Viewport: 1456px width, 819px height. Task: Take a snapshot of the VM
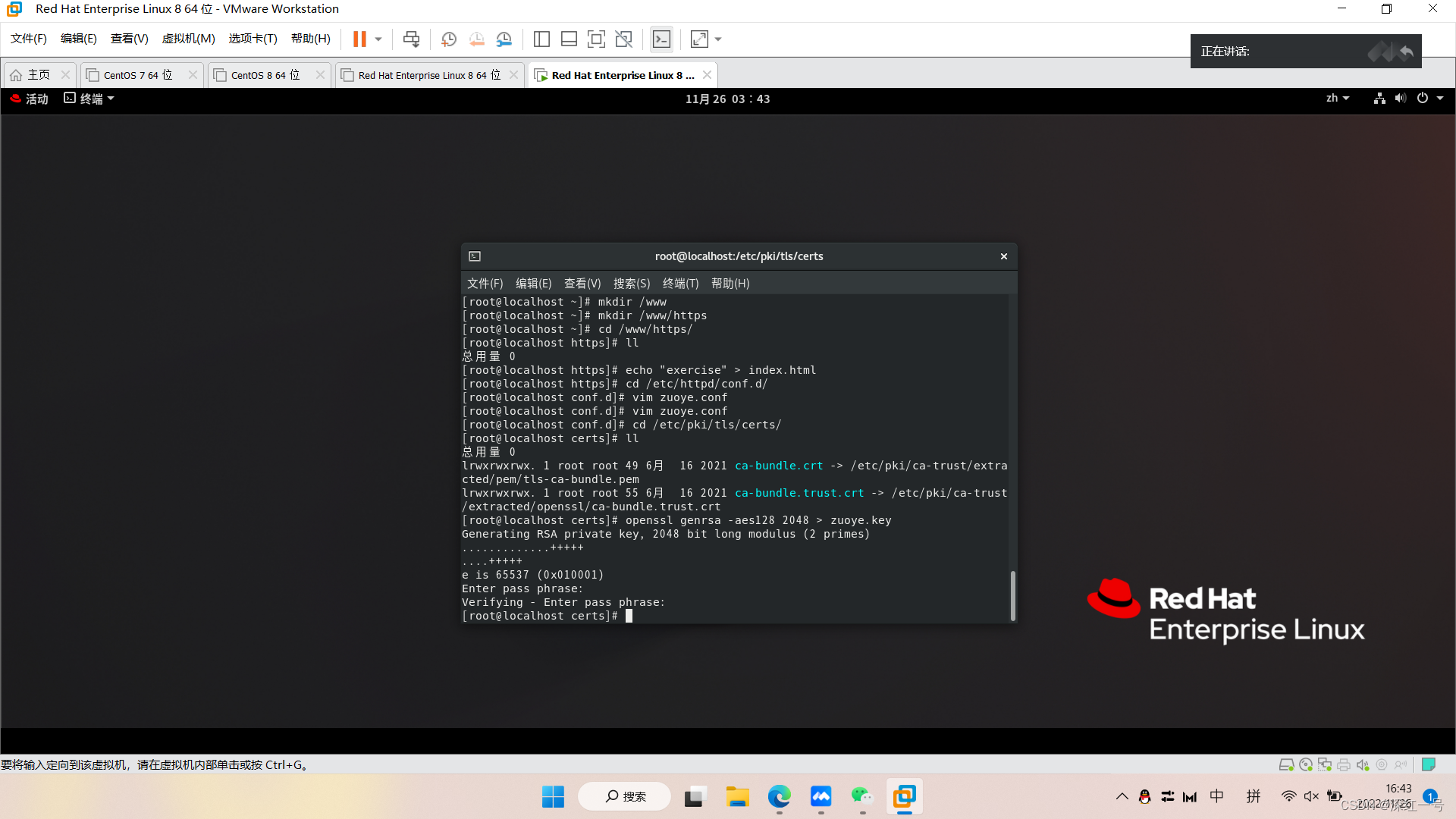[449, 39]
